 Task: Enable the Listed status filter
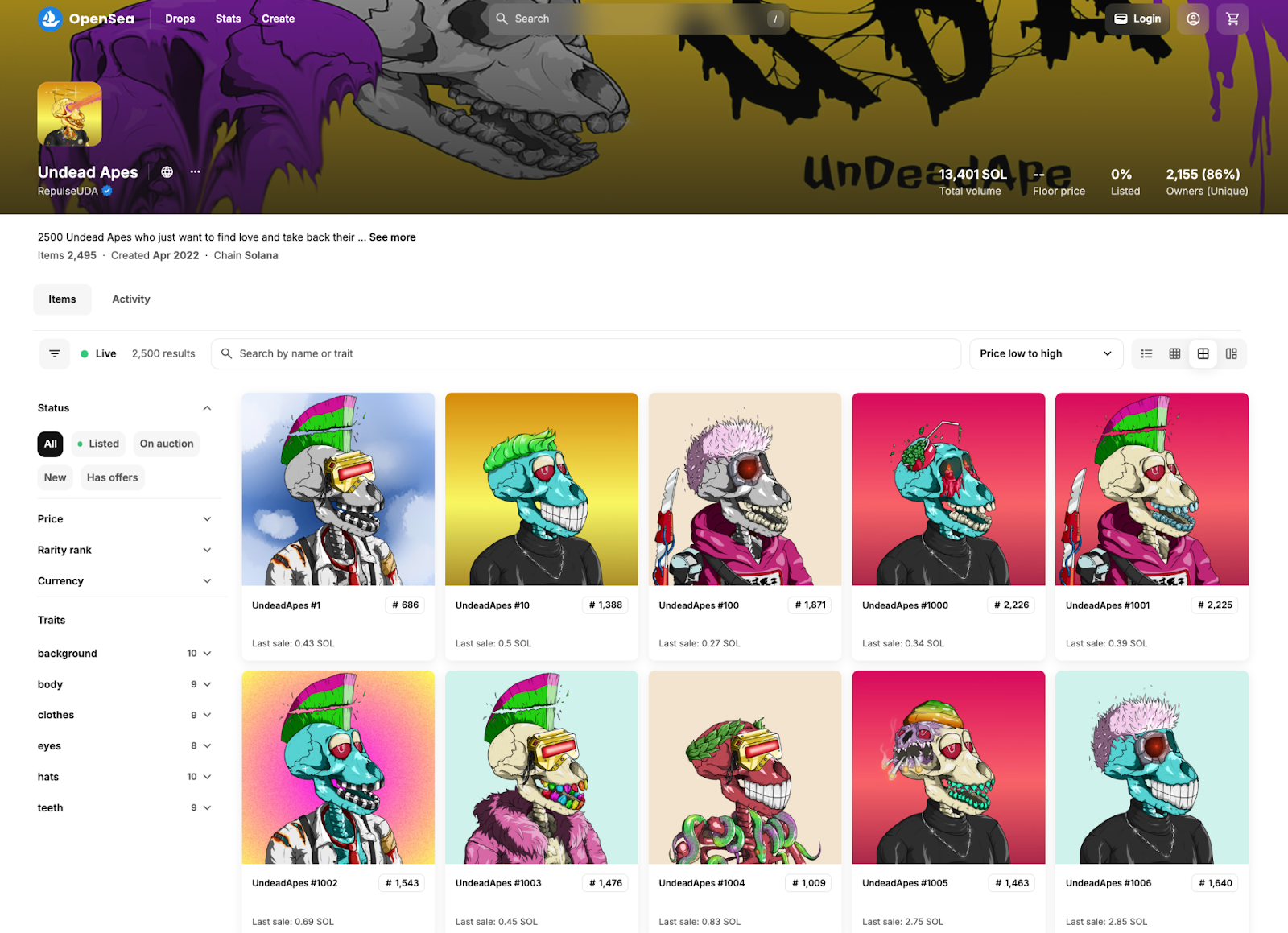(x=97, y=444)
